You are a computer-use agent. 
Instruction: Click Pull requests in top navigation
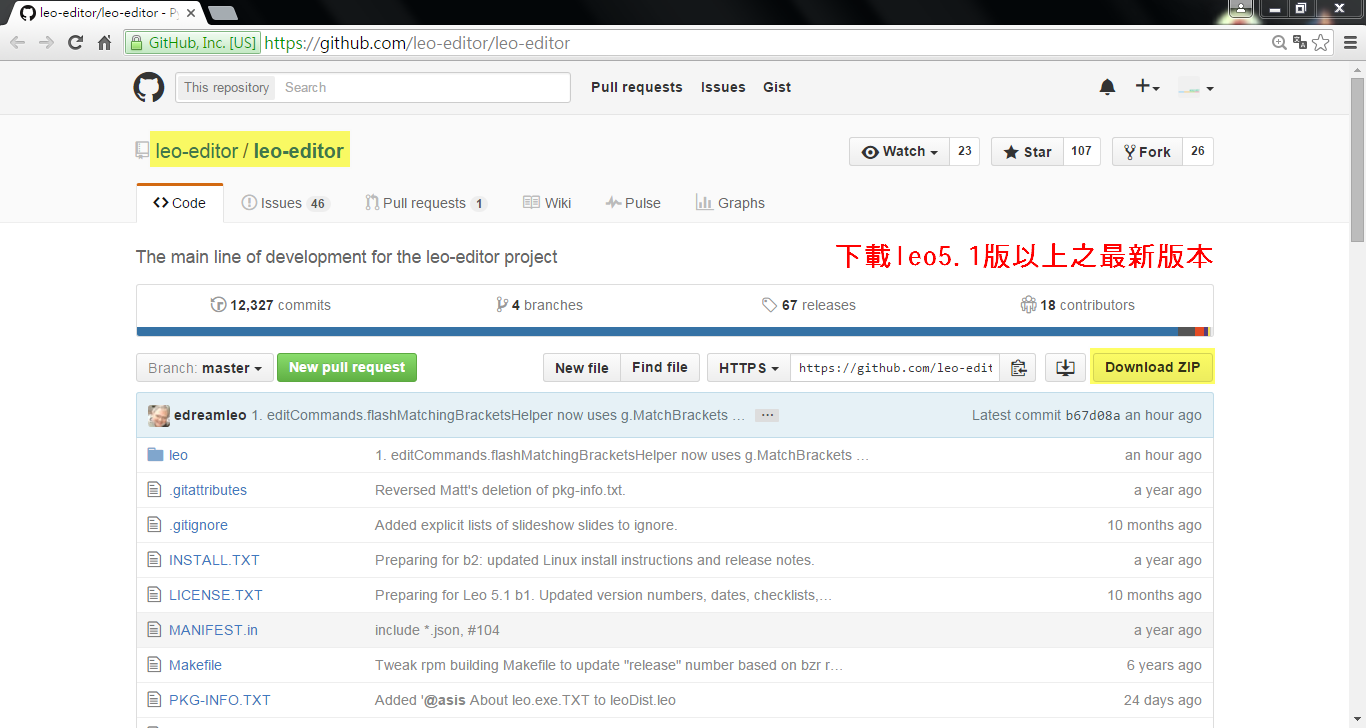(636, 87)
